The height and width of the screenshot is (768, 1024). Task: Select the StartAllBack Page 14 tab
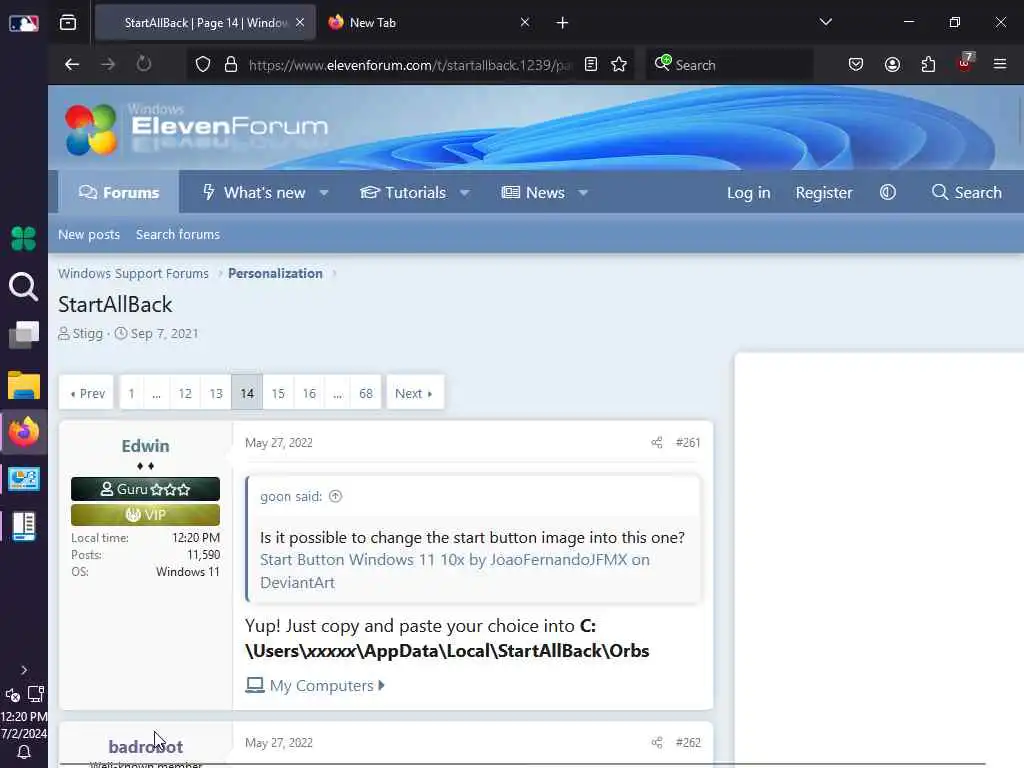(x=205, y=23)
